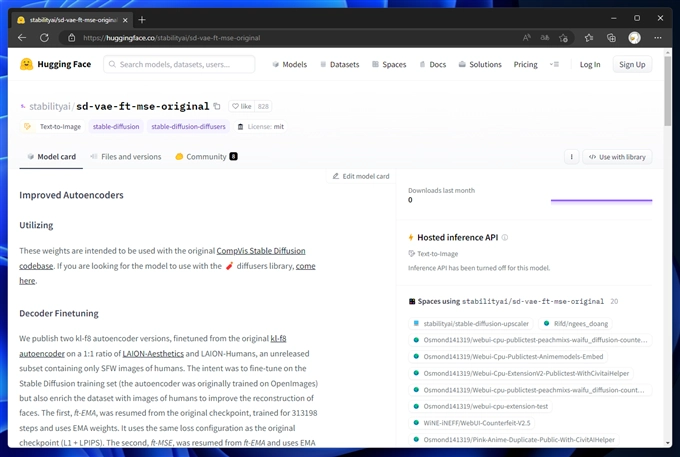Click the downloads last month graph line
Screen dimensions: 680x457
pos(601,200)
